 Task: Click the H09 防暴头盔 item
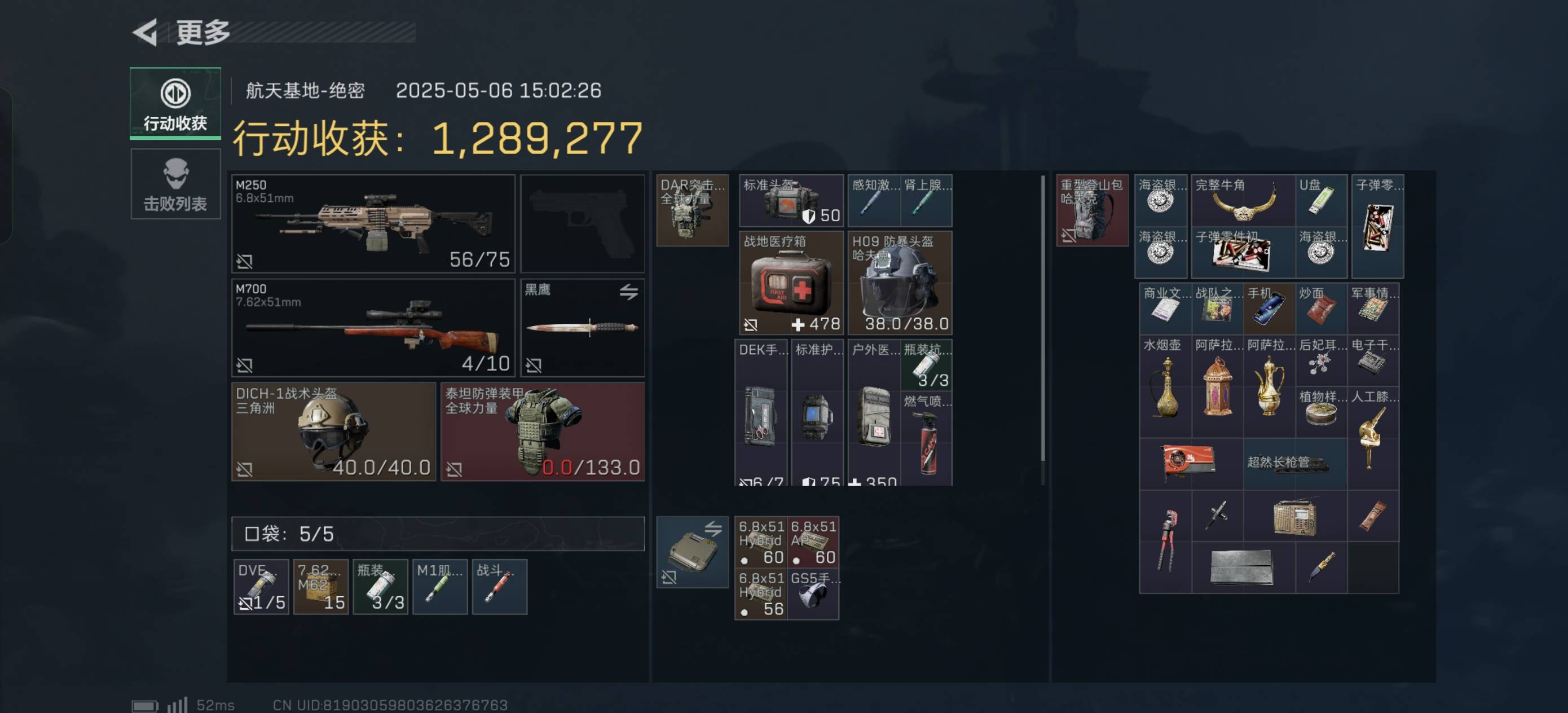point(900,283)
